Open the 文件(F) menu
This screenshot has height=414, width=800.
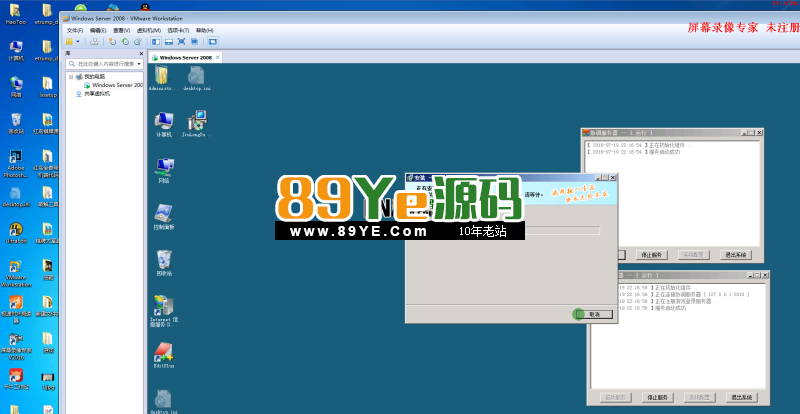pyautogui.click(x=74, y=30)
